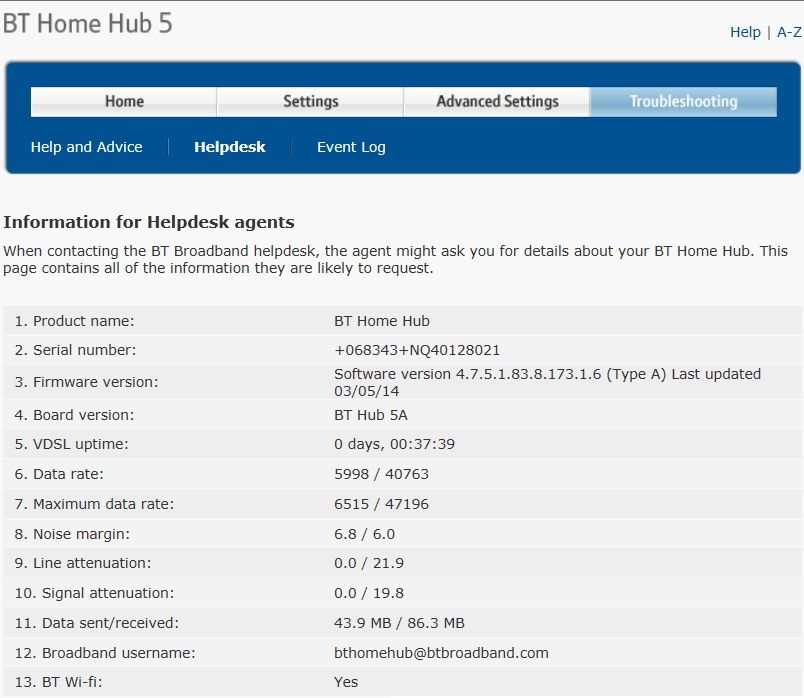The width and height of the screenshot is (804, 698).
Task: Click the BT Home Hub product value
Action: click(x=382, y=321)
